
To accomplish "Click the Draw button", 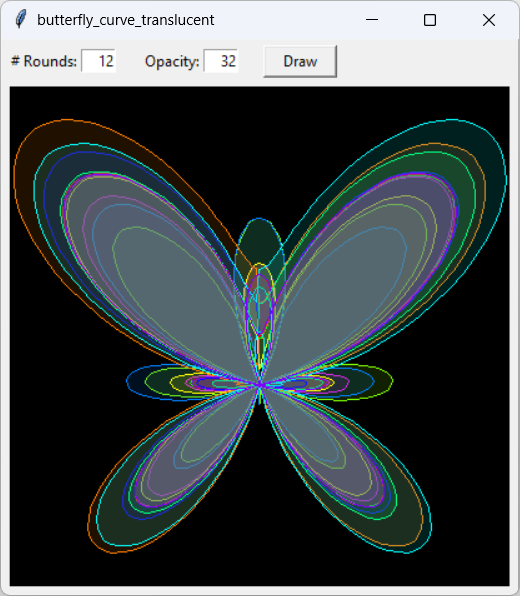I will (300, 62).
